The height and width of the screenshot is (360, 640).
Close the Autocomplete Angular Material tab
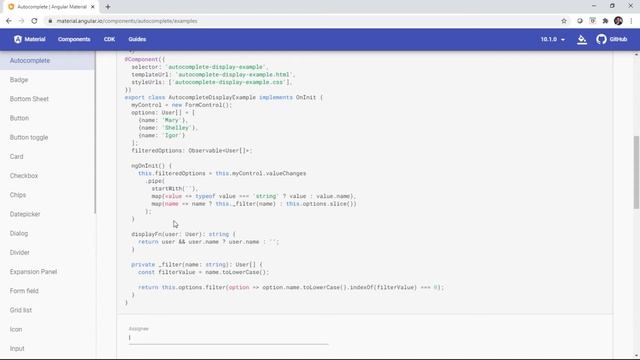[x=93, y=7]
